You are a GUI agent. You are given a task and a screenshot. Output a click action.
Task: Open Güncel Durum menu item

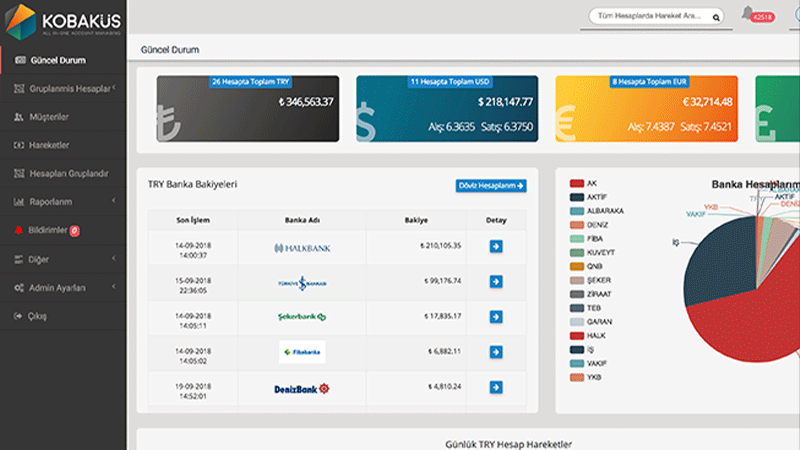[x=63, y=60]
